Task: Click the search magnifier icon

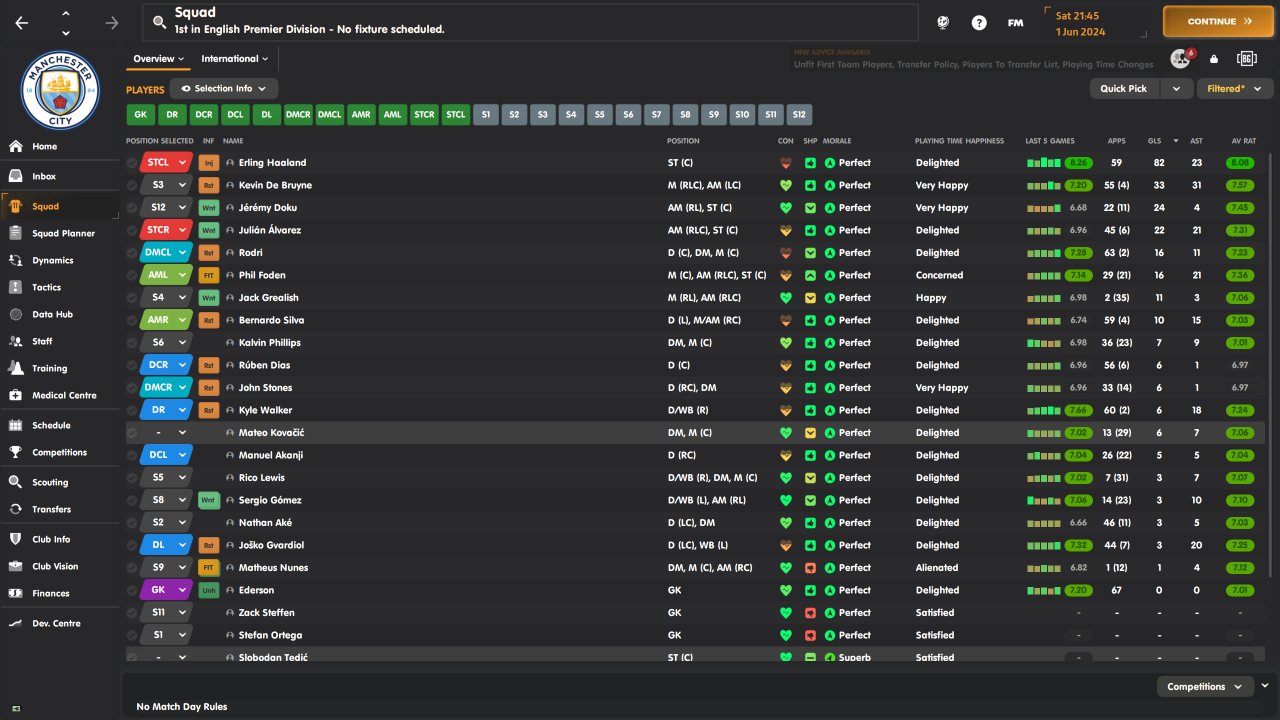Action: [x=158, y=21]
